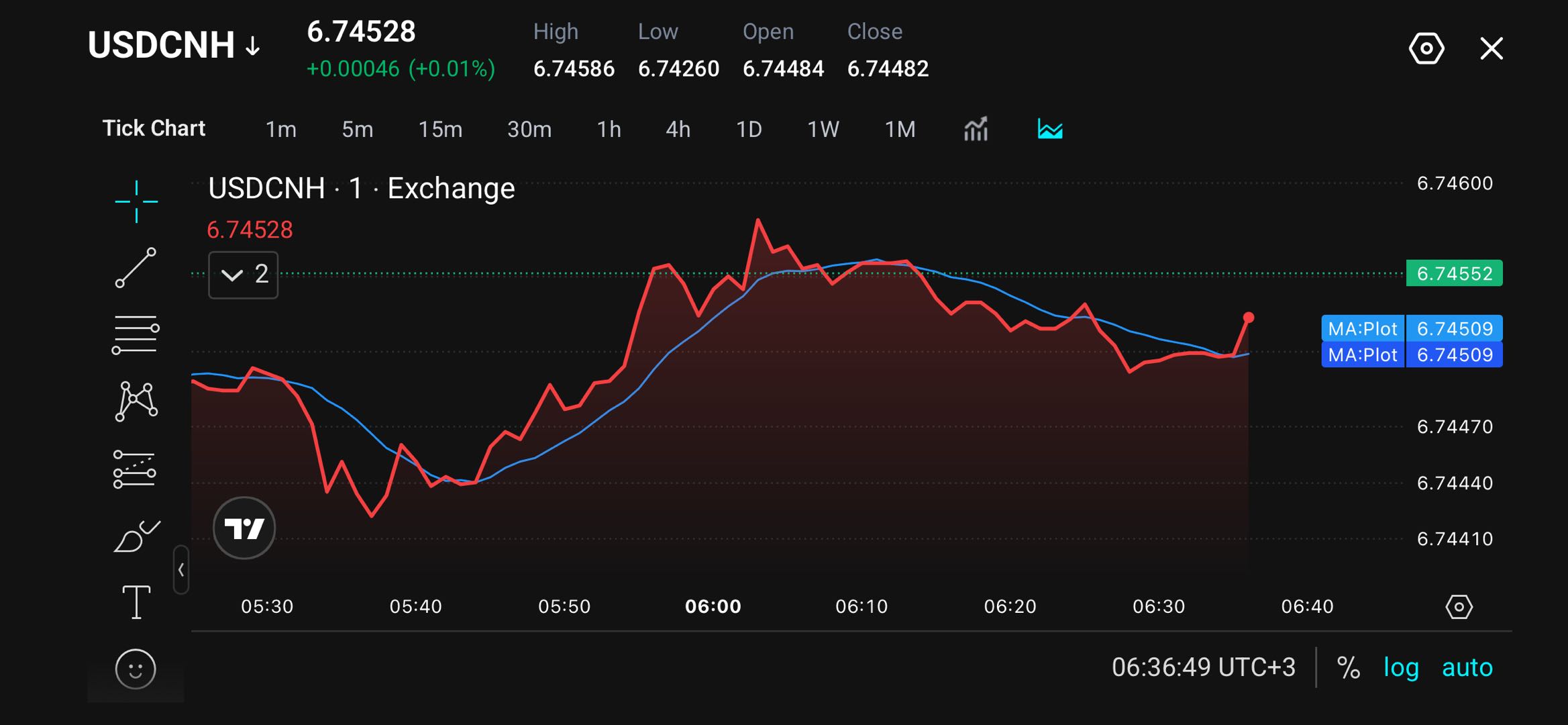The height and width of the screenshot is (725, 1568).
Task: Select the trend line drawing tool
Action: [136, 267]
